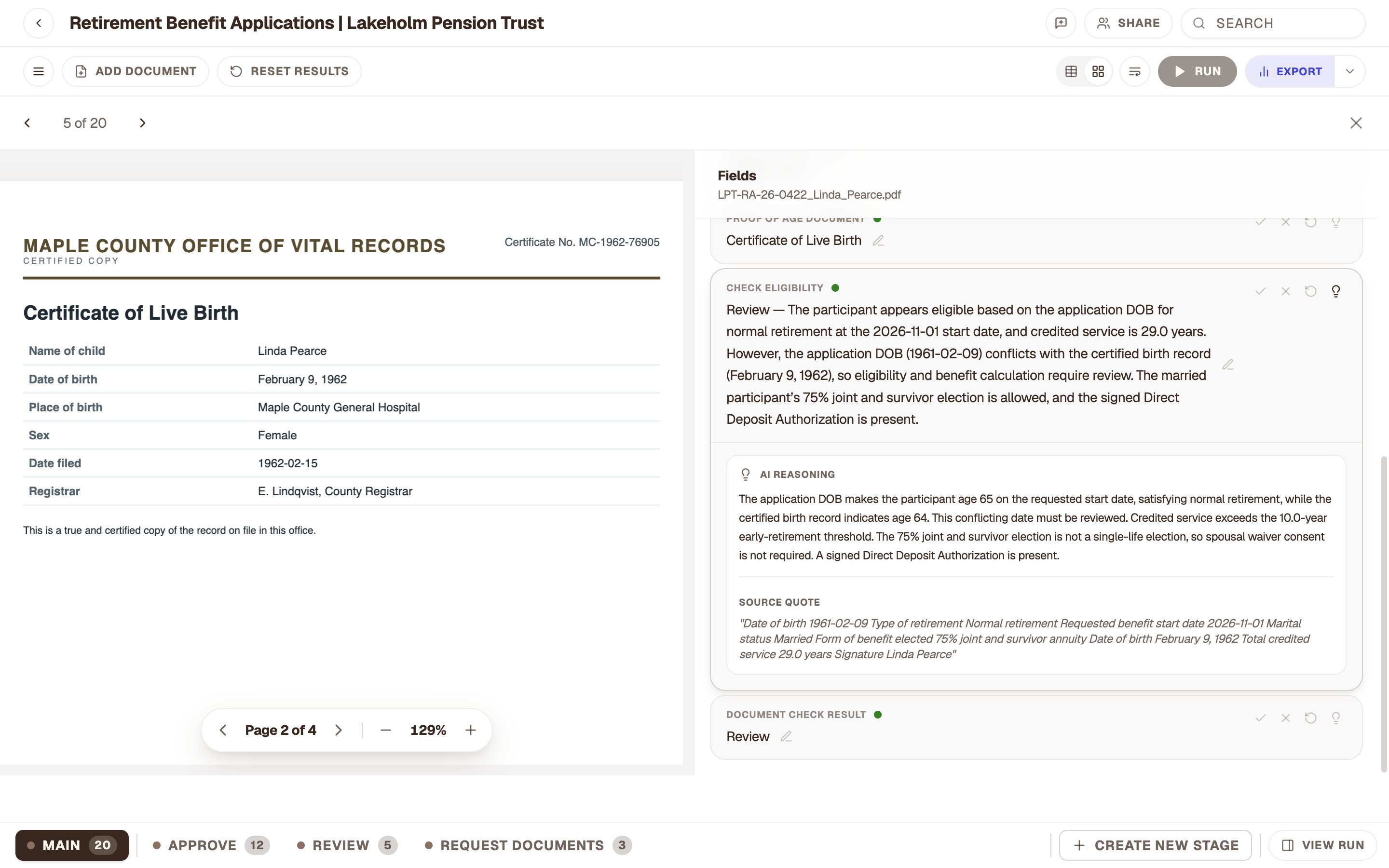Focus the Search field
This screenshot has width=1389, height=868.
pos(1273,23)
